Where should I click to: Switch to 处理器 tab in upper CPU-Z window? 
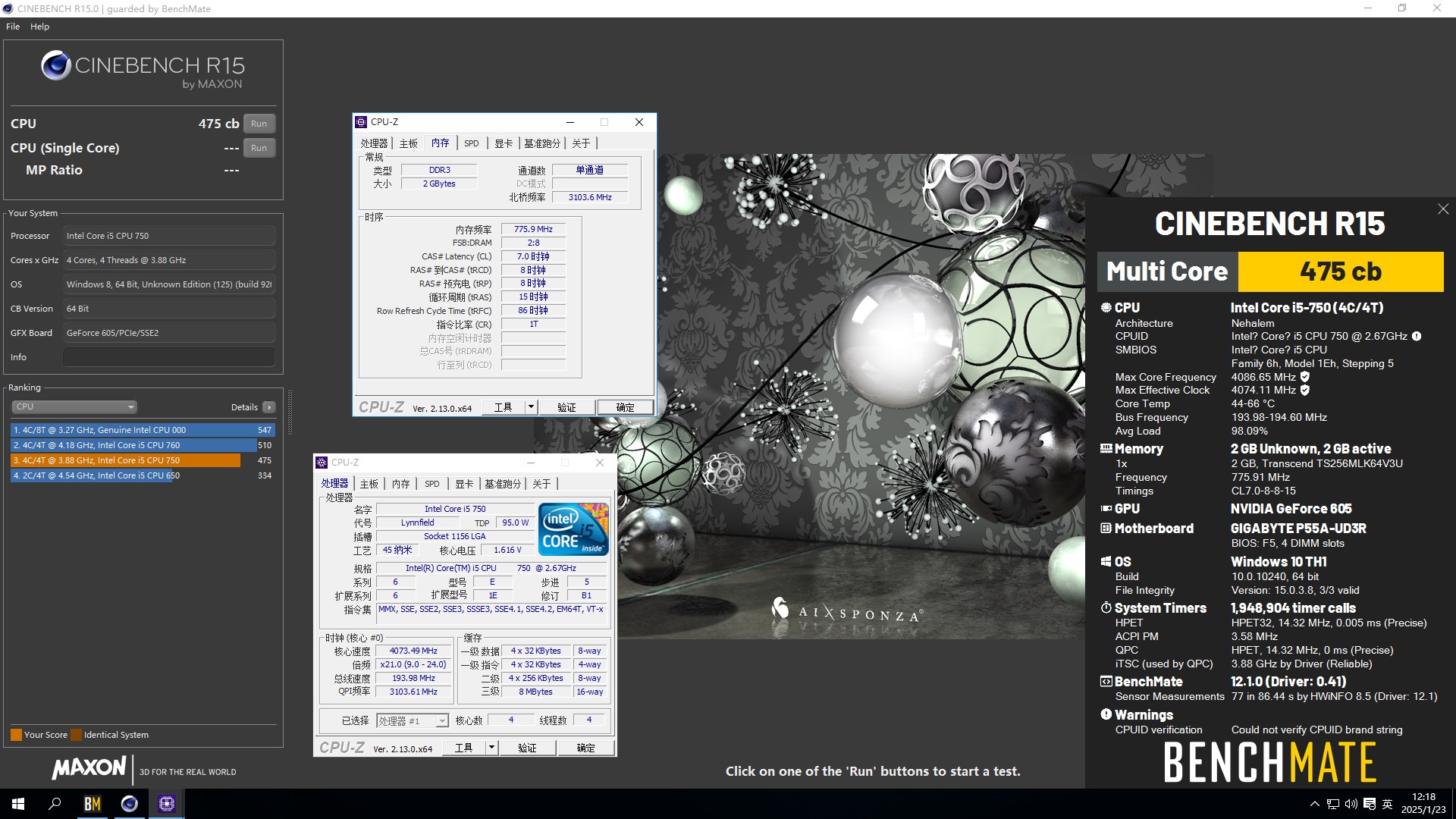tap(374, 143)
